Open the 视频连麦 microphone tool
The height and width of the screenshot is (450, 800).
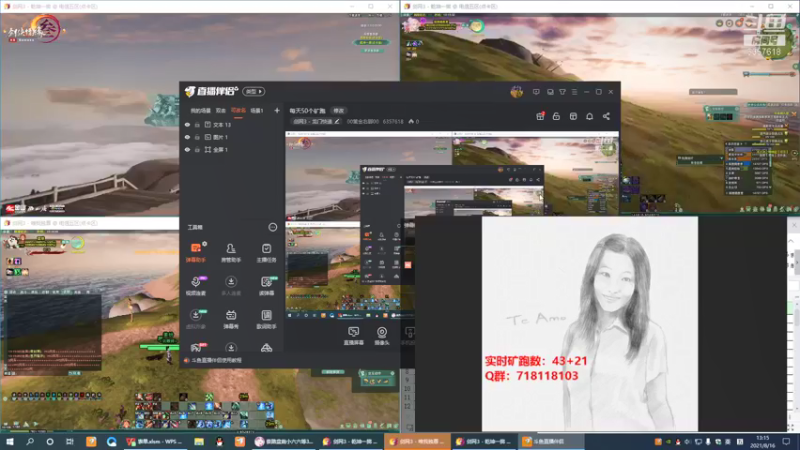(196, 285)
